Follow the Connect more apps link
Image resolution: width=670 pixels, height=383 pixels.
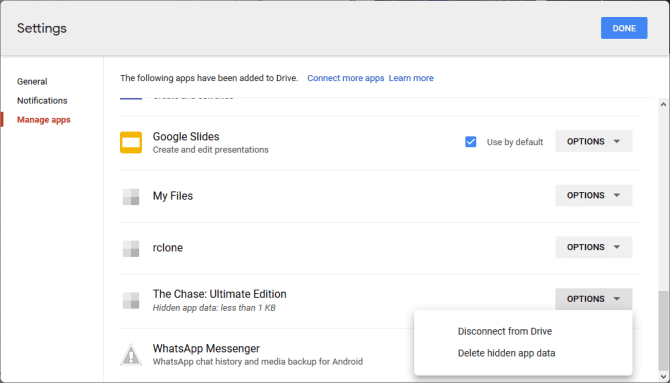coord(346,78)
